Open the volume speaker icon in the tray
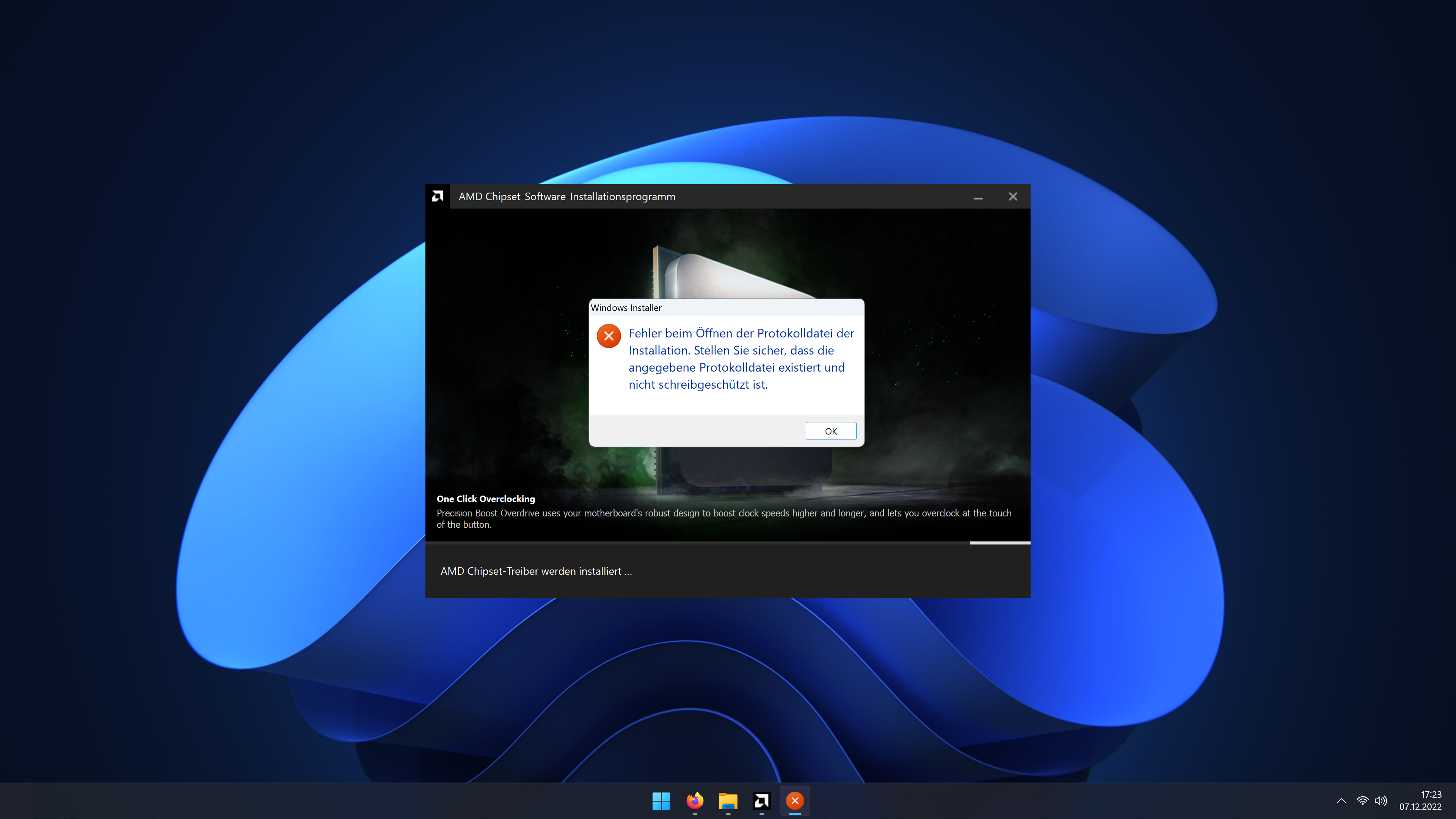Image resolution: width=1456 pixels, height=819 pixels. click(x=1380, y=800)
